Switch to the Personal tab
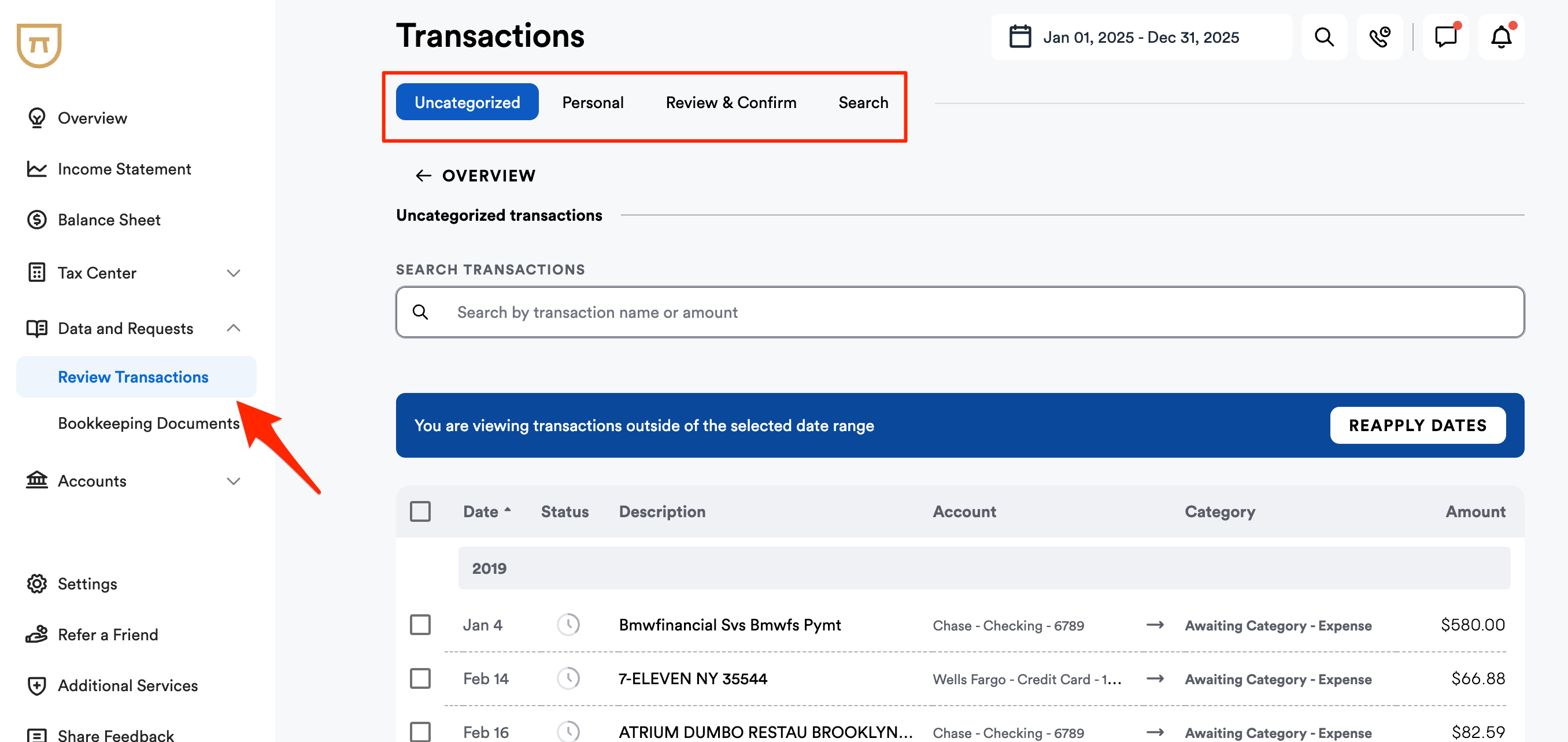The height and width of the screenshot is (742, 1568). pyautogui.click(x=592, y=102)
